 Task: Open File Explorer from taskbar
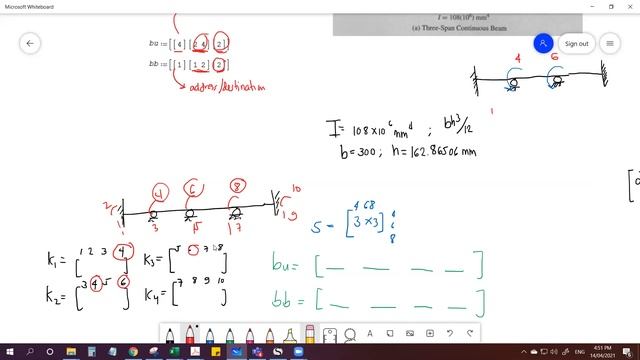click(71, 351)
